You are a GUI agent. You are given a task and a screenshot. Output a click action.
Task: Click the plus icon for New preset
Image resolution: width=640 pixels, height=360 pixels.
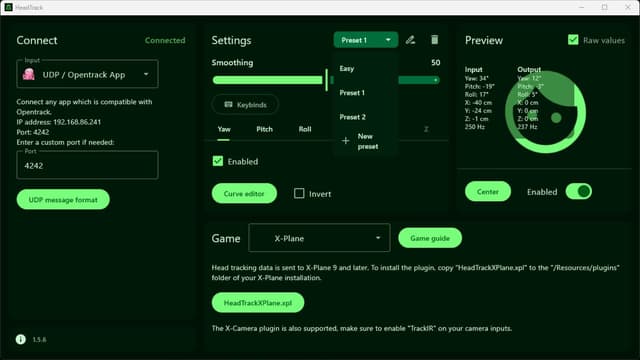(x=345, y=141)
